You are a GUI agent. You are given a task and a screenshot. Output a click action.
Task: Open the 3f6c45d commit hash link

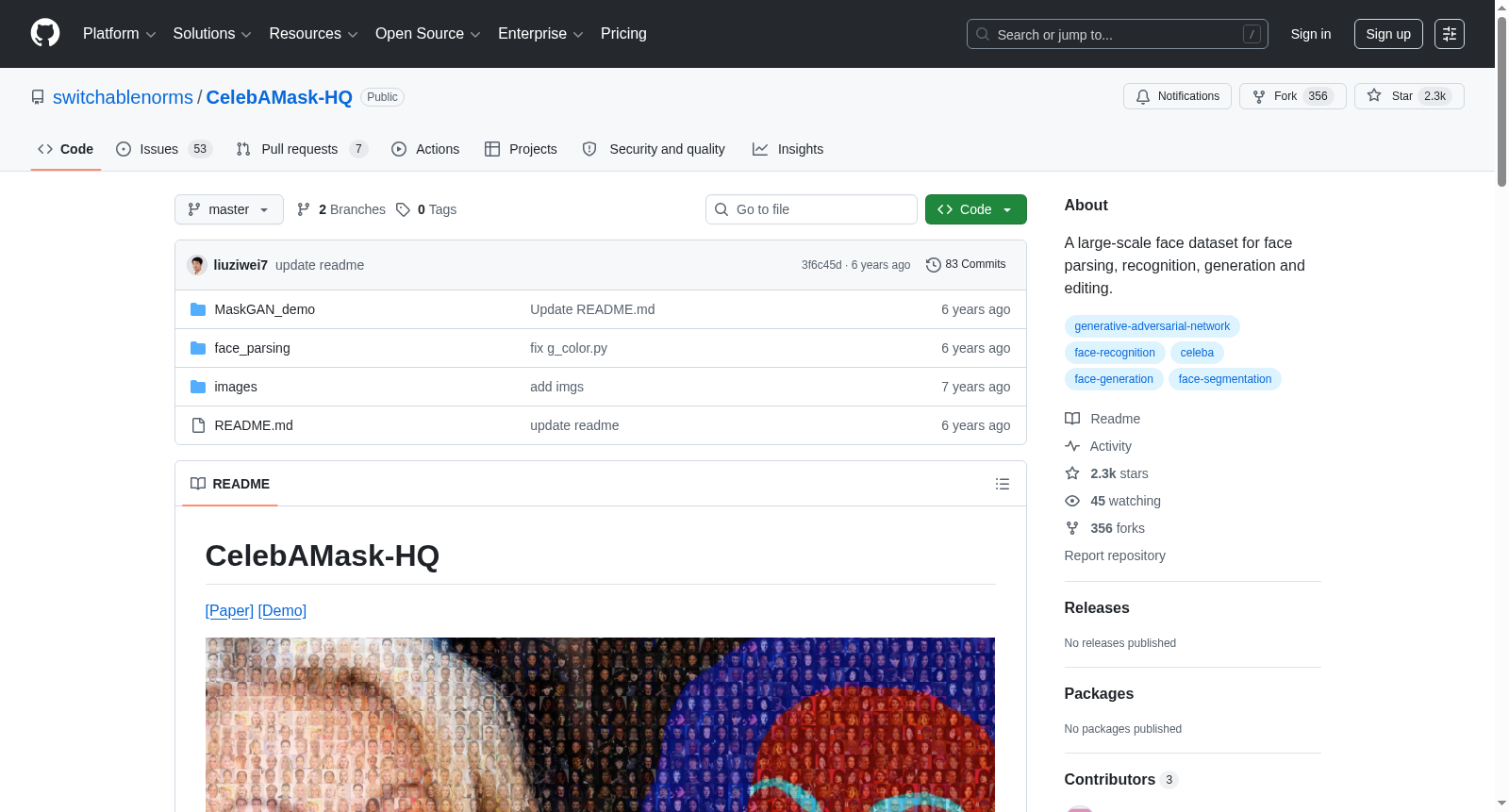point(821,265)
